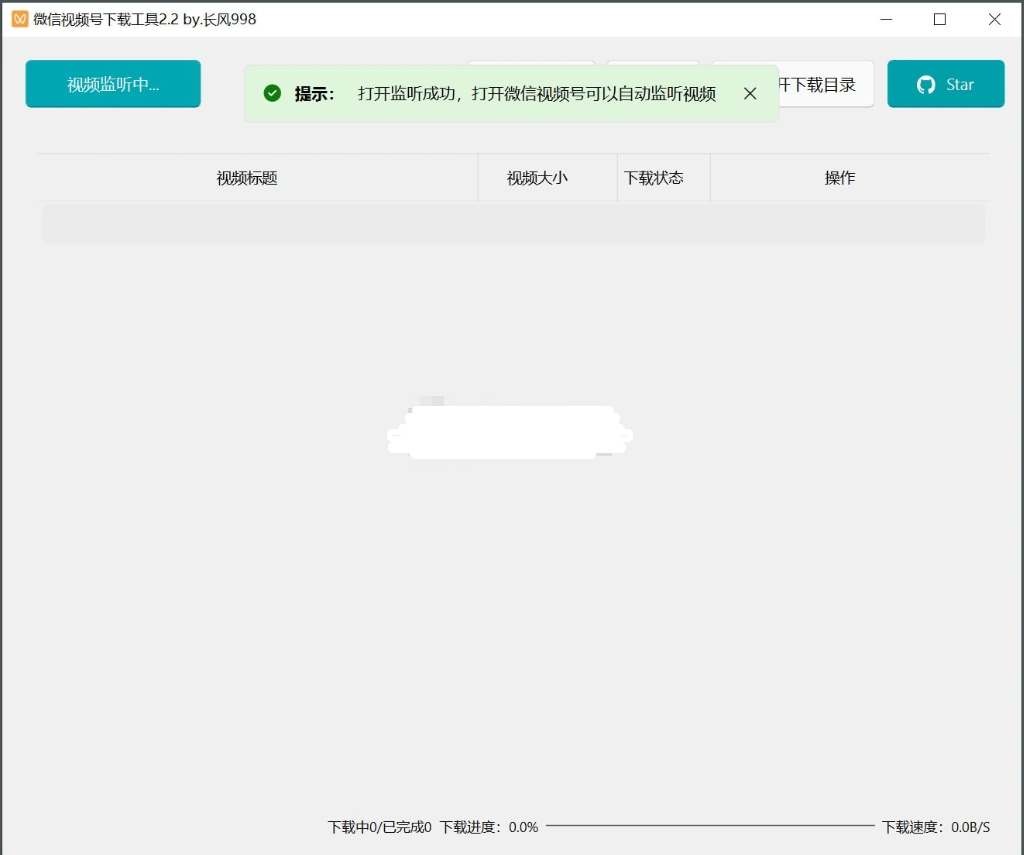Click the app logo icon in title bar

click(x=20, y=19)
